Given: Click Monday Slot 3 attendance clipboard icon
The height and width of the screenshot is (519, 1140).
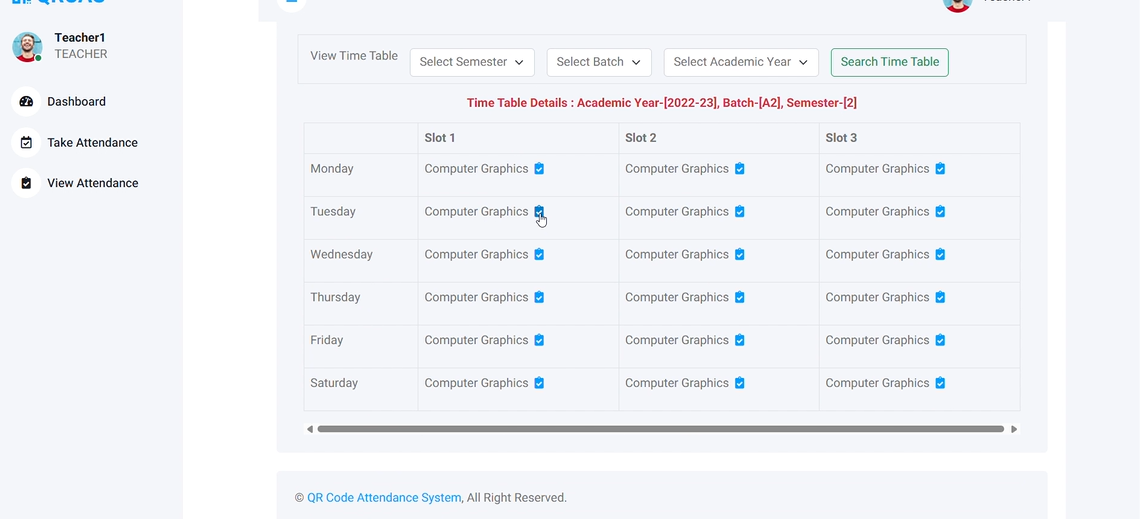Looking at the screenshot, I should (x=940, y=169).
